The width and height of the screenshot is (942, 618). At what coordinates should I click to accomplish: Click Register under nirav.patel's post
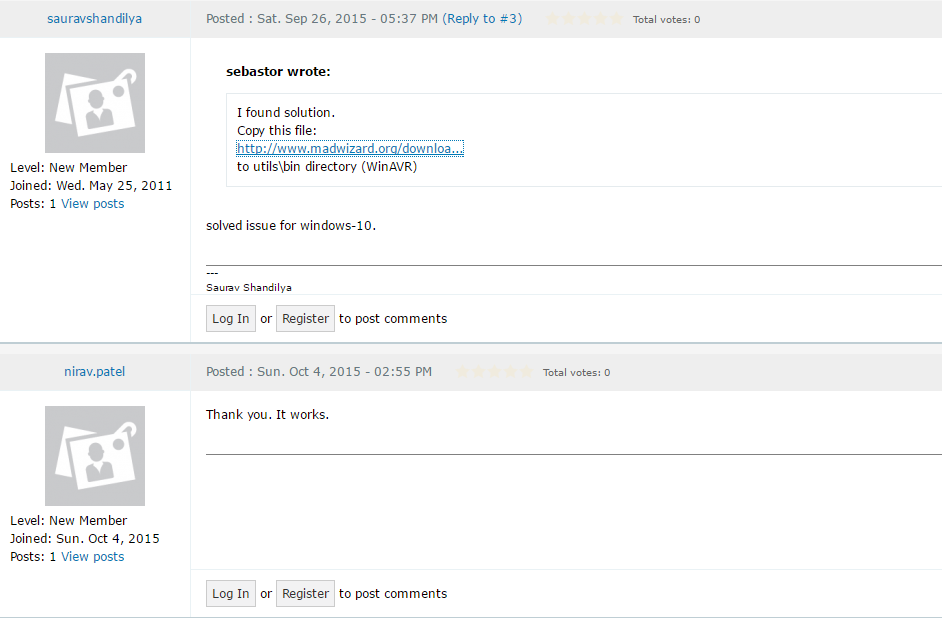(305, 593)
